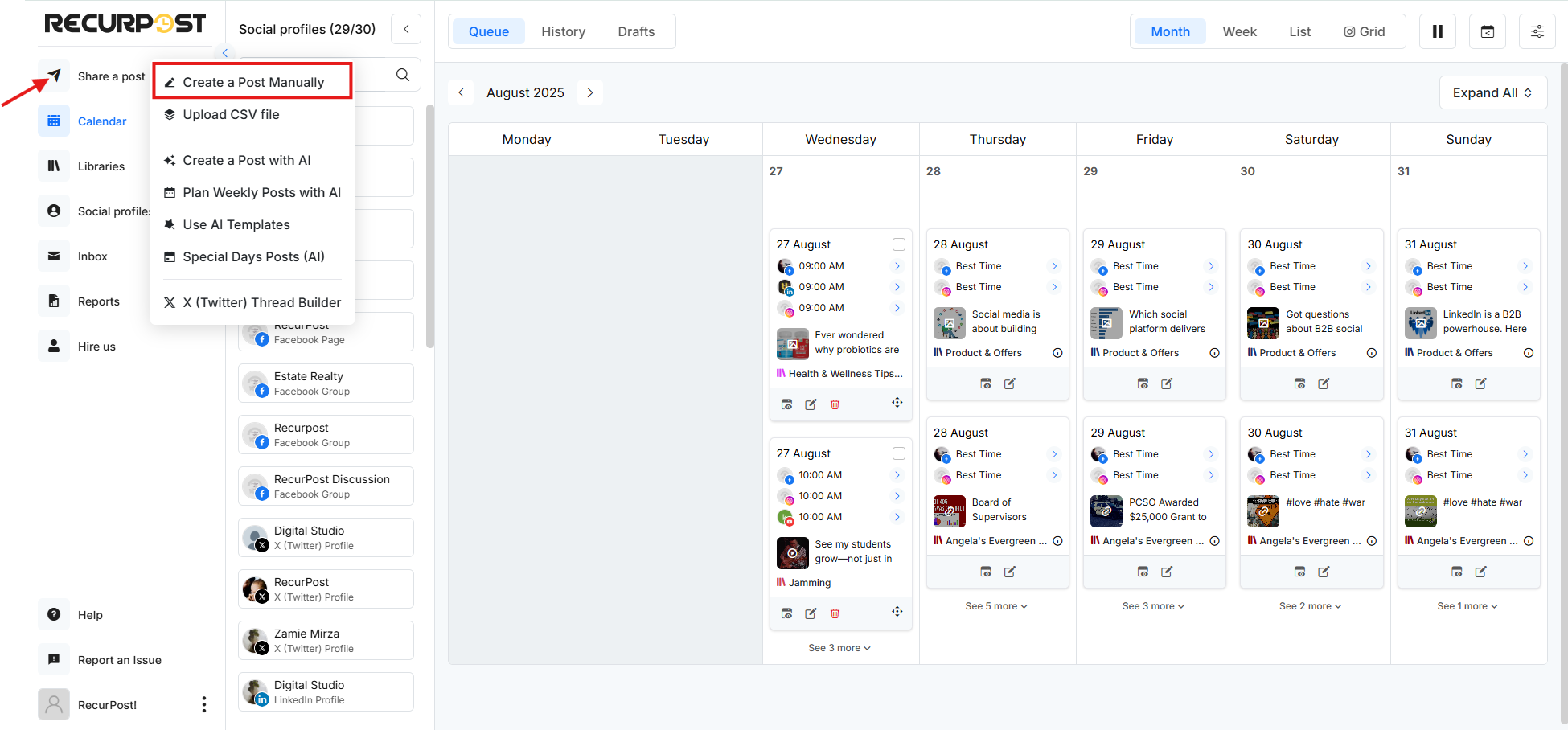This screenshot has width=1568, height=730.
Task: Expand first 09:00 AM slot on 27 August
Action: pos(897,266)
